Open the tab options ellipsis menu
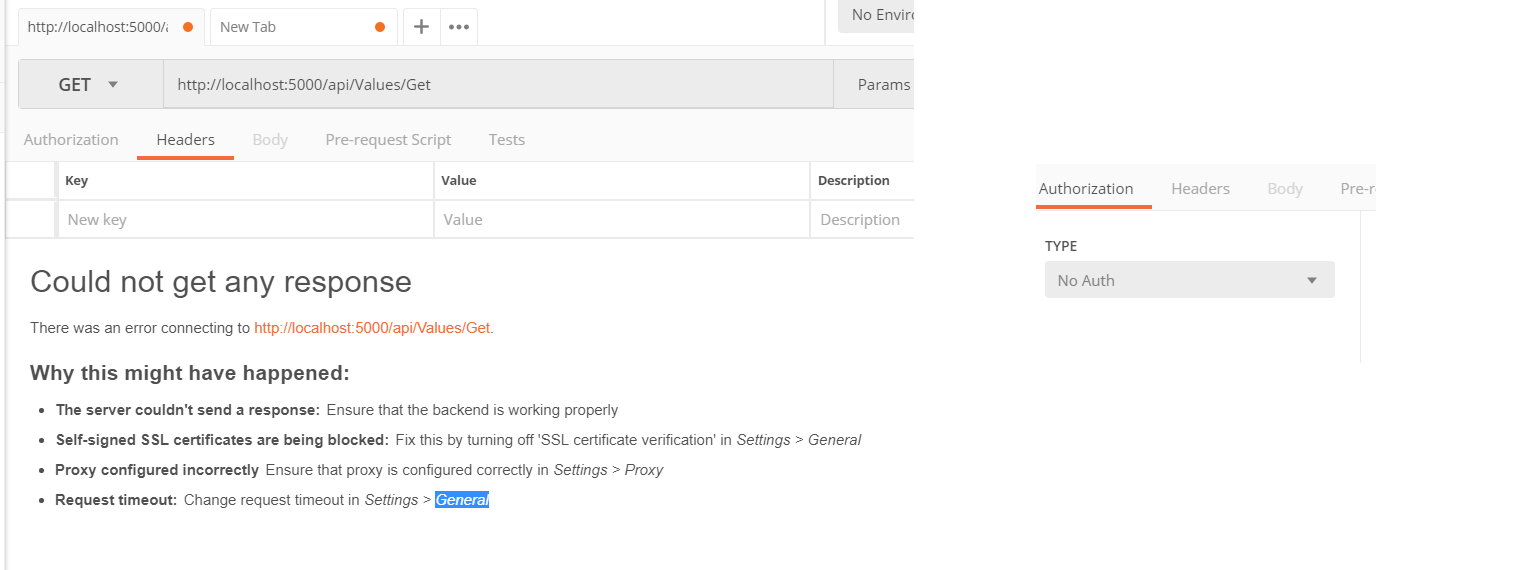1523x570 pixels. click(x=459, y=27)
